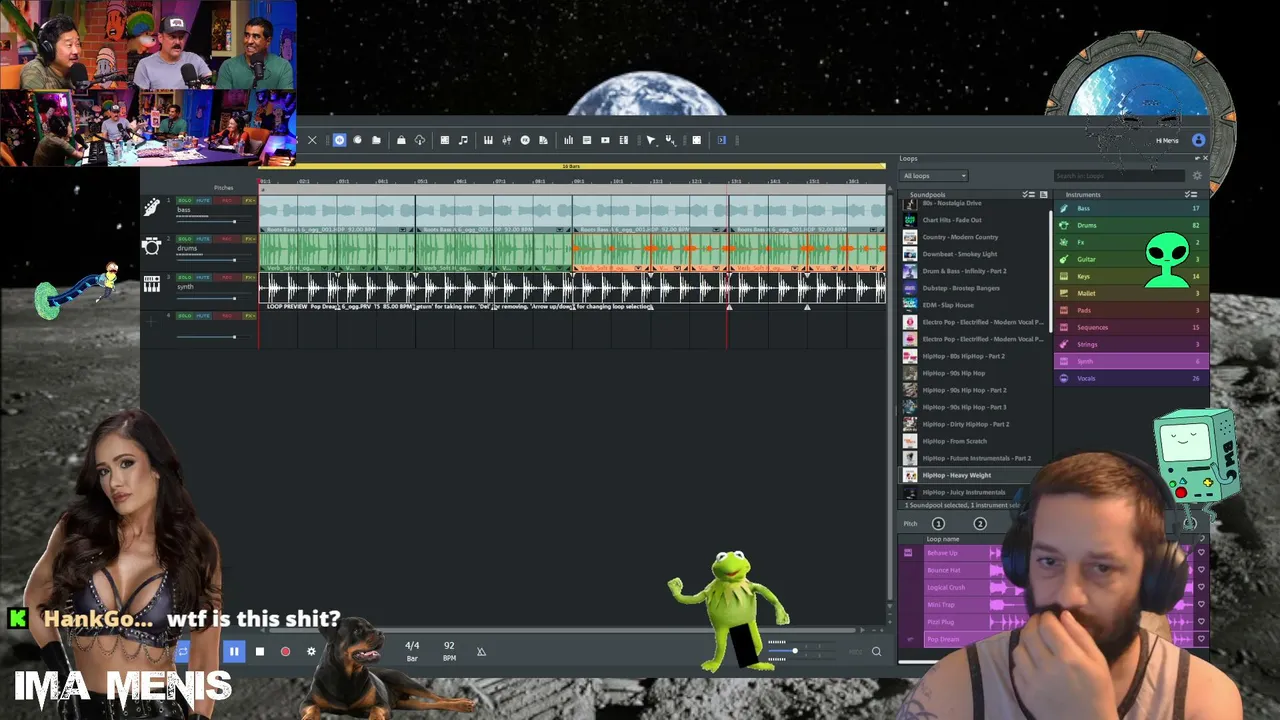1280x720 pixels.
Task: Click the yellow 16 Bars loop range bar
Action: coord(572,166)
